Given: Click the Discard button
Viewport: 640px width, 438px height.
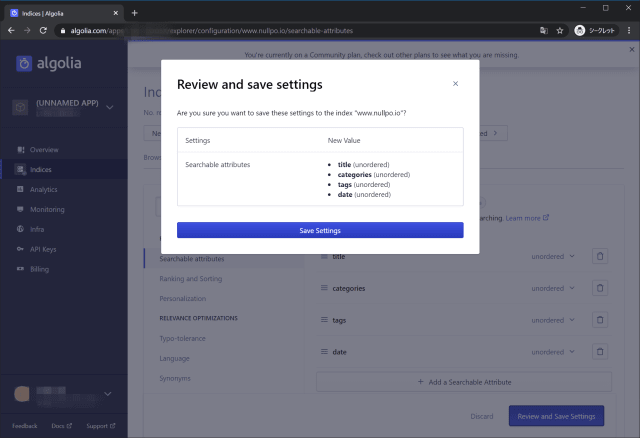Looking at the screenshot, I should (482, 416).
